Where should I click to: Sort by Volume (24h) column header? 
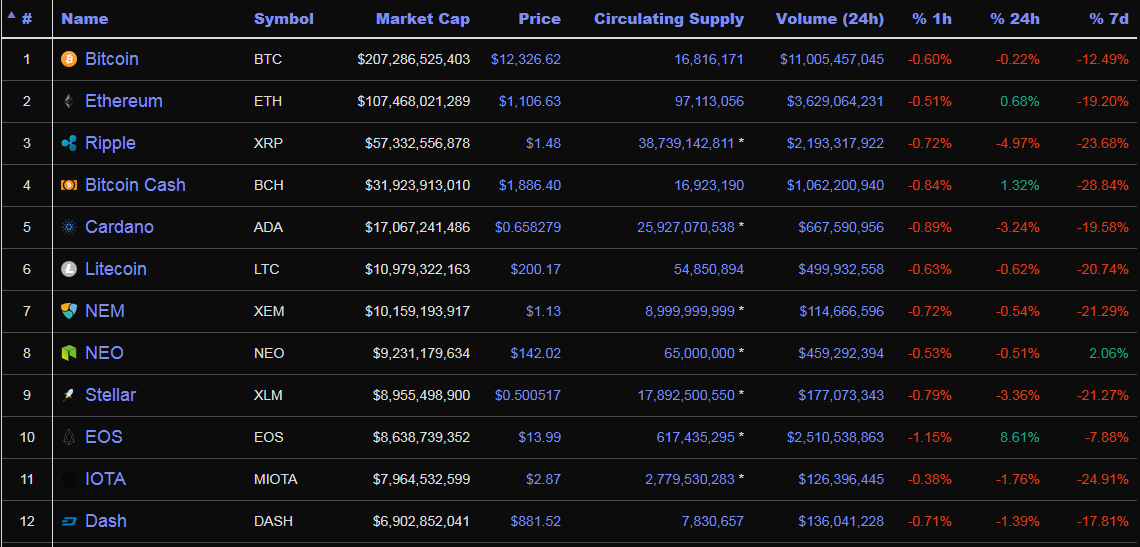point(829,19)
